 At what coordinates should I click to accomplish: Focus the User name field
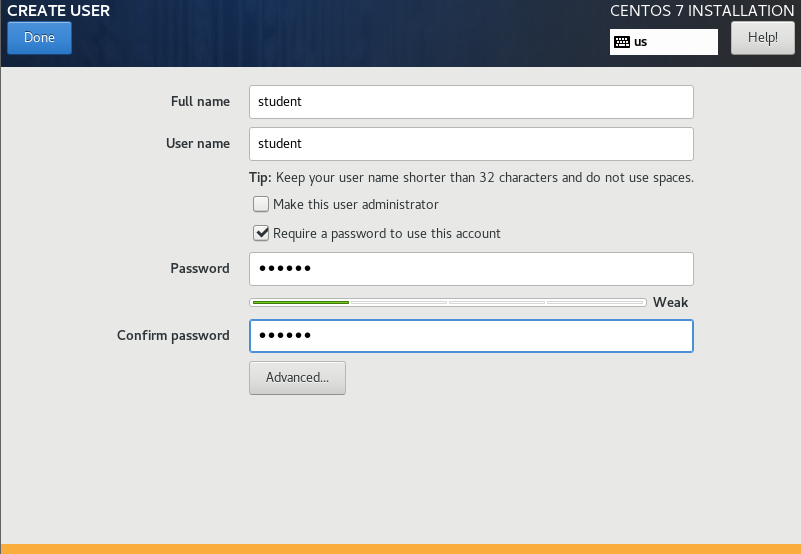click(x=471, y=144)
